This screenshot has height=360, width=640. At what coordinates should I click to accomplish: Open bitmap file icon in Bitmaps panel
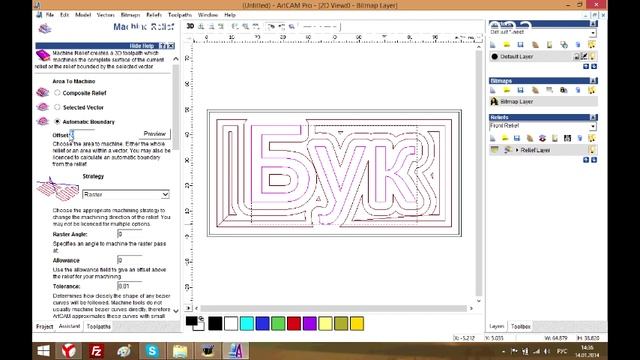(507, 90)
